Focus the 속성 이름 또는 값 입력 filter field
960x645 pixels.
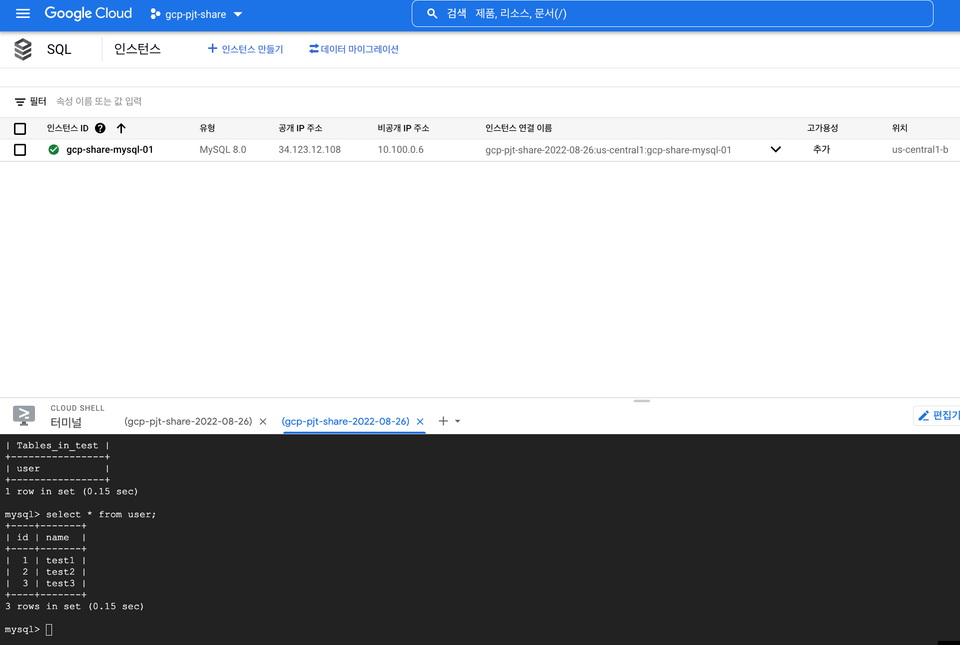pyautogui.click(x=99, y=101)
